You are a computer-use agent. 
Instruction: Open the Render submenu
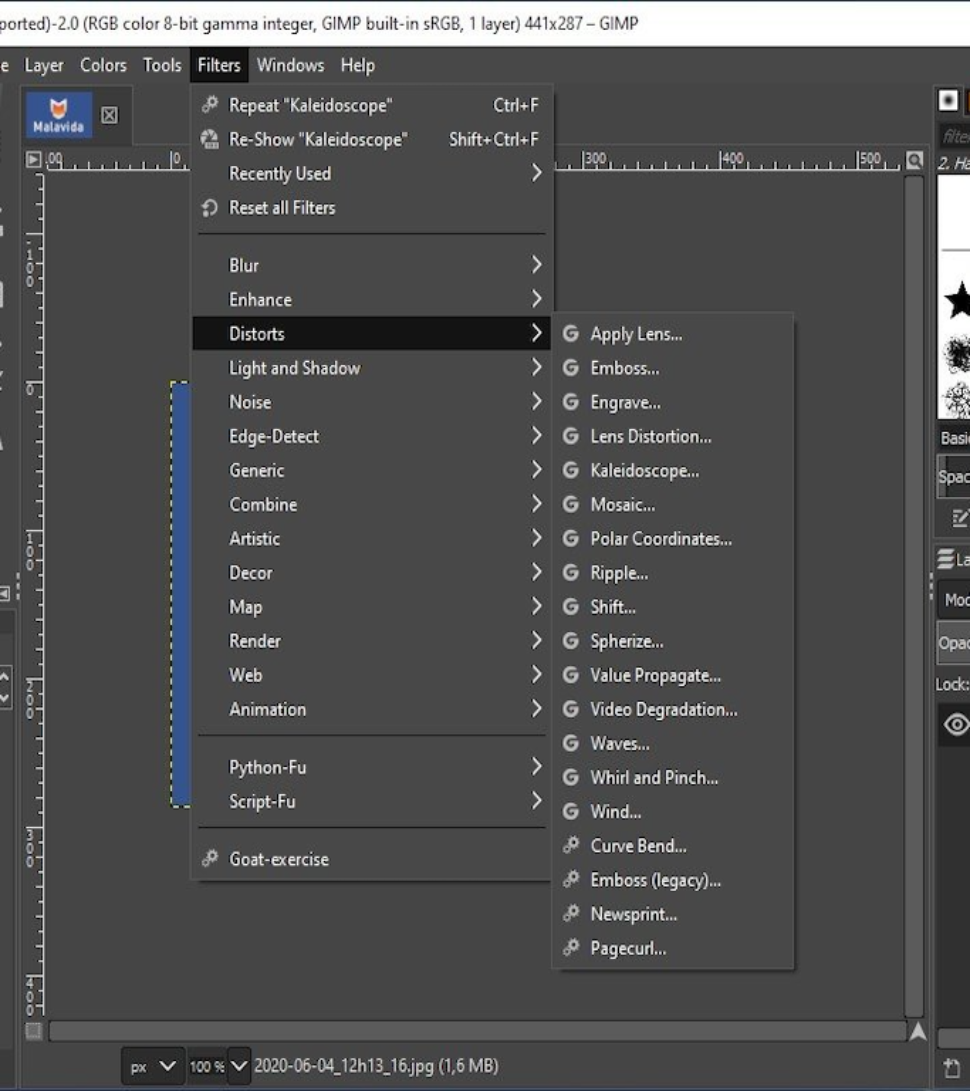click(372, 640)
